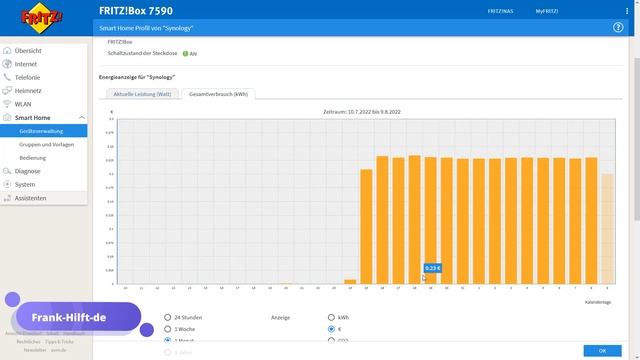Viewport: 640px width, 360px height.
Task: Switch to Aktuelle Leistung (Watt) tab
Action: [x=142, y=94]
